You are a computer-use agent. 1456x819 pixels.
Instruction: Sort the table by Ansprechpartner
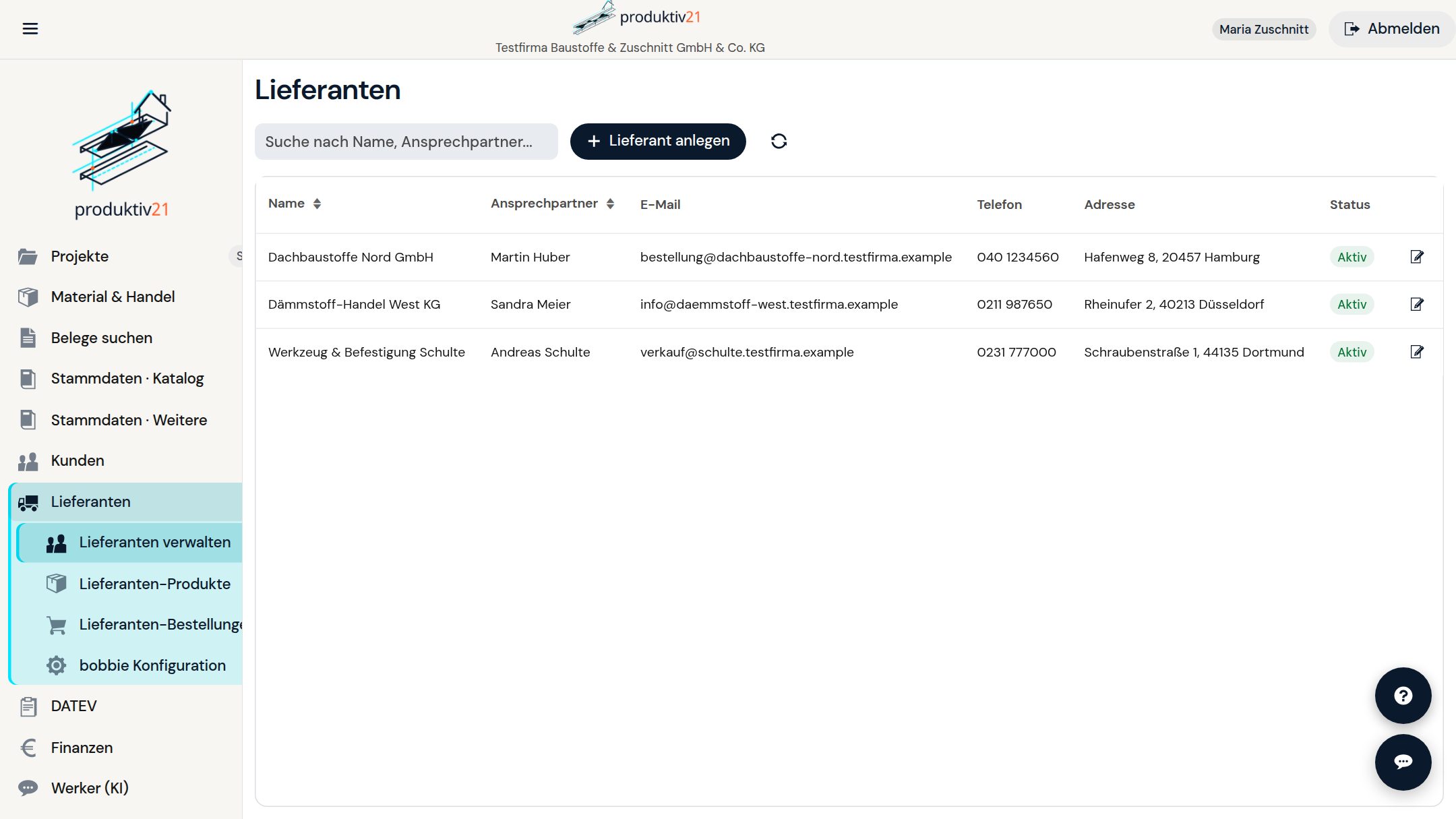[552, 204]
